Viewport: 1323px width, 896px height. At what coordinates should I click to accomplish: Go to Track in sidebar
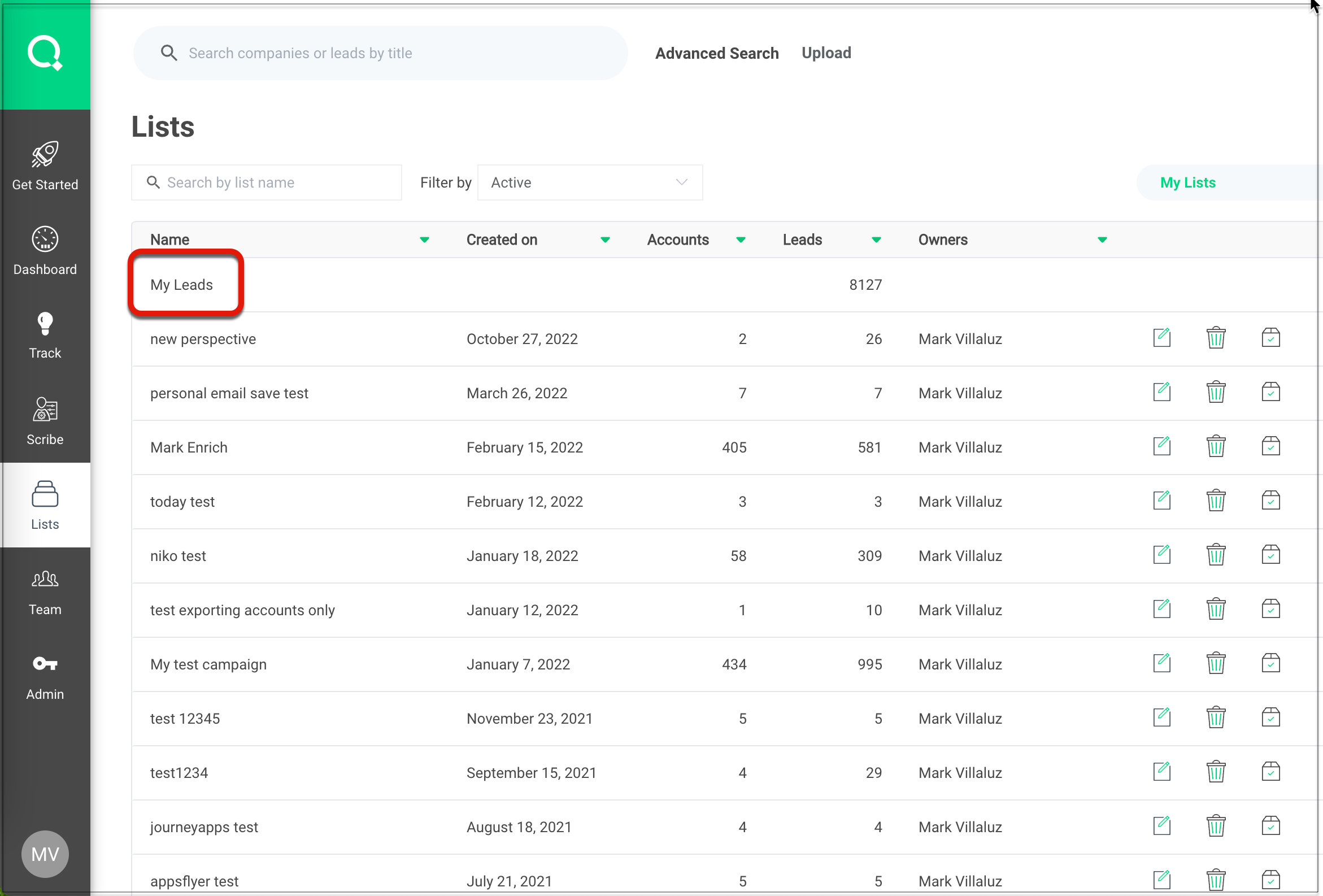tap(45, 335)
